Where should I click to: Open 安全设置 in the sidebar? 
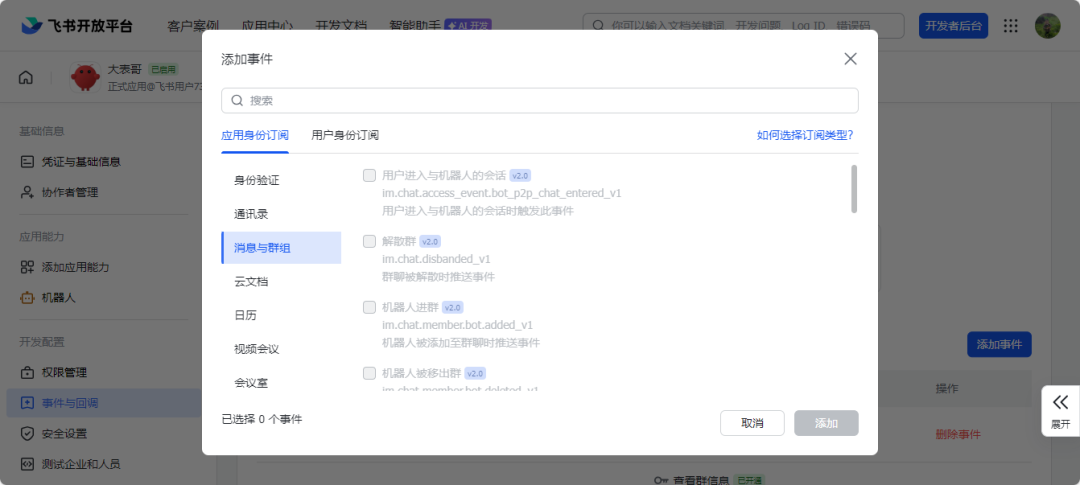pos(64,433)
